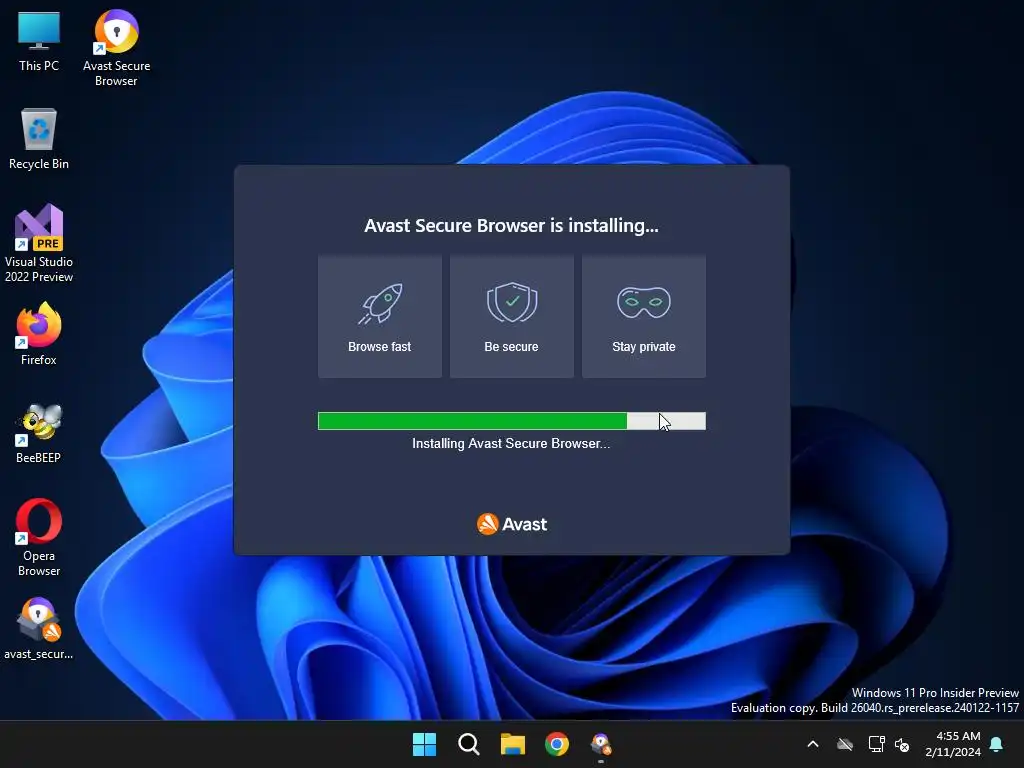Image resolution: width=1024 pixels, height=768 pixels.
Task: Click the Stay private label
Action: 643,347
